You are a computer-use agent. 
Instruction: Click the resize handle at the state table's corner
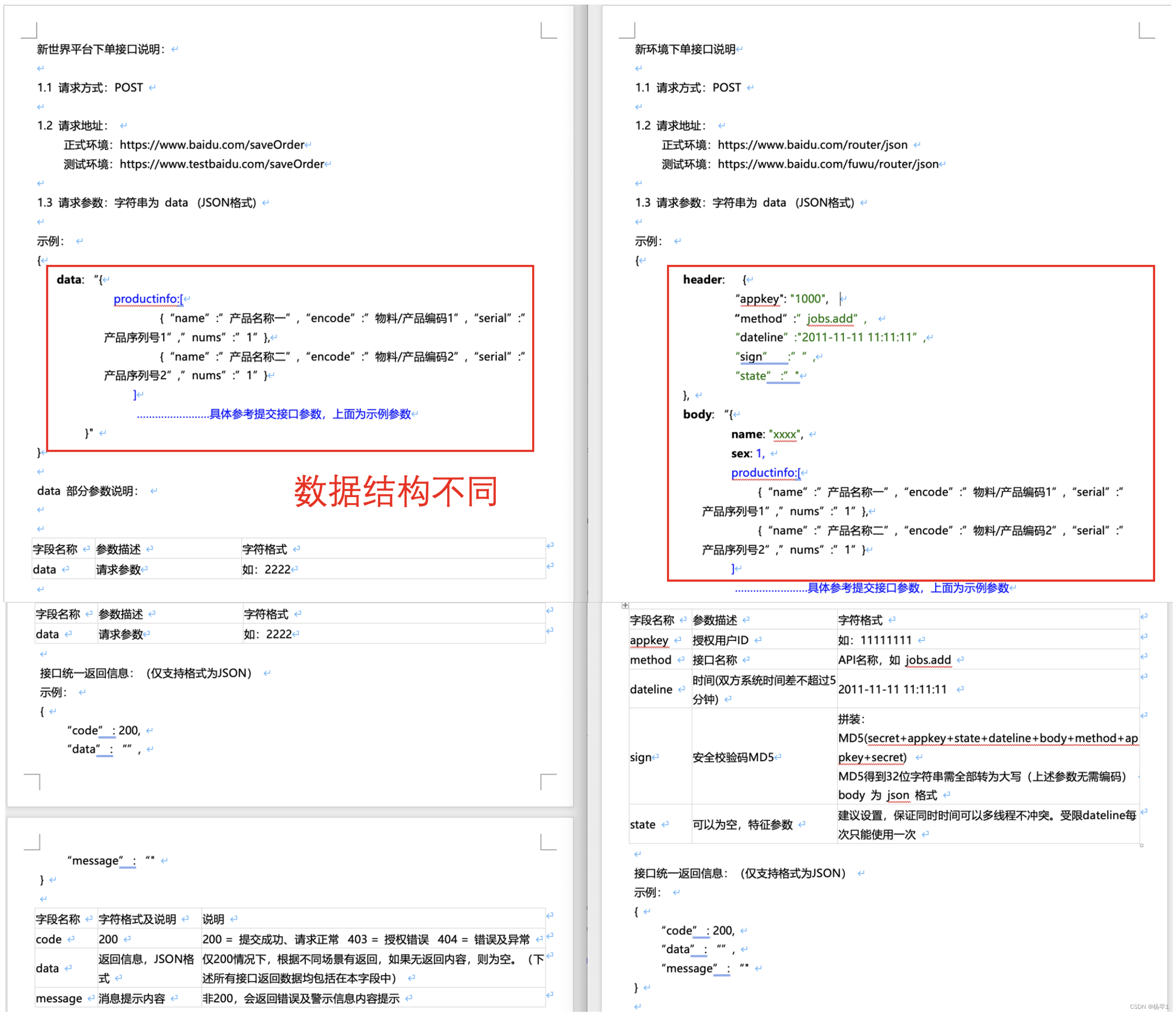pos(1141,846)
